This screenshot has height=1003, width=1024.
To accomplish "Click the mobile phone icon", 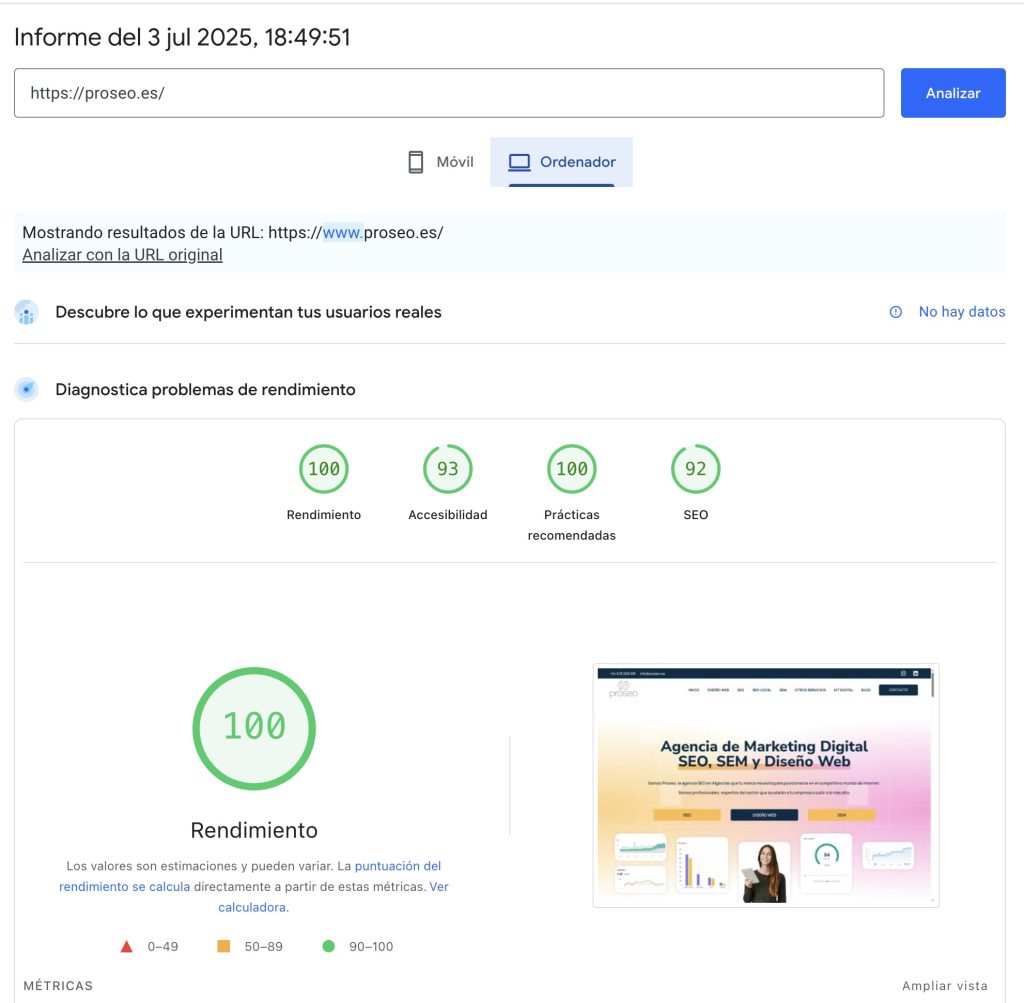I will [416, 162].
